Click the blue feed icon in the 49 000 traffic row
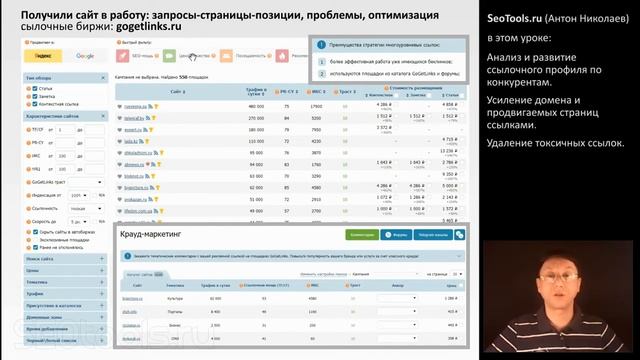Viewport: 640px width, 360px height. pos(156,211)
